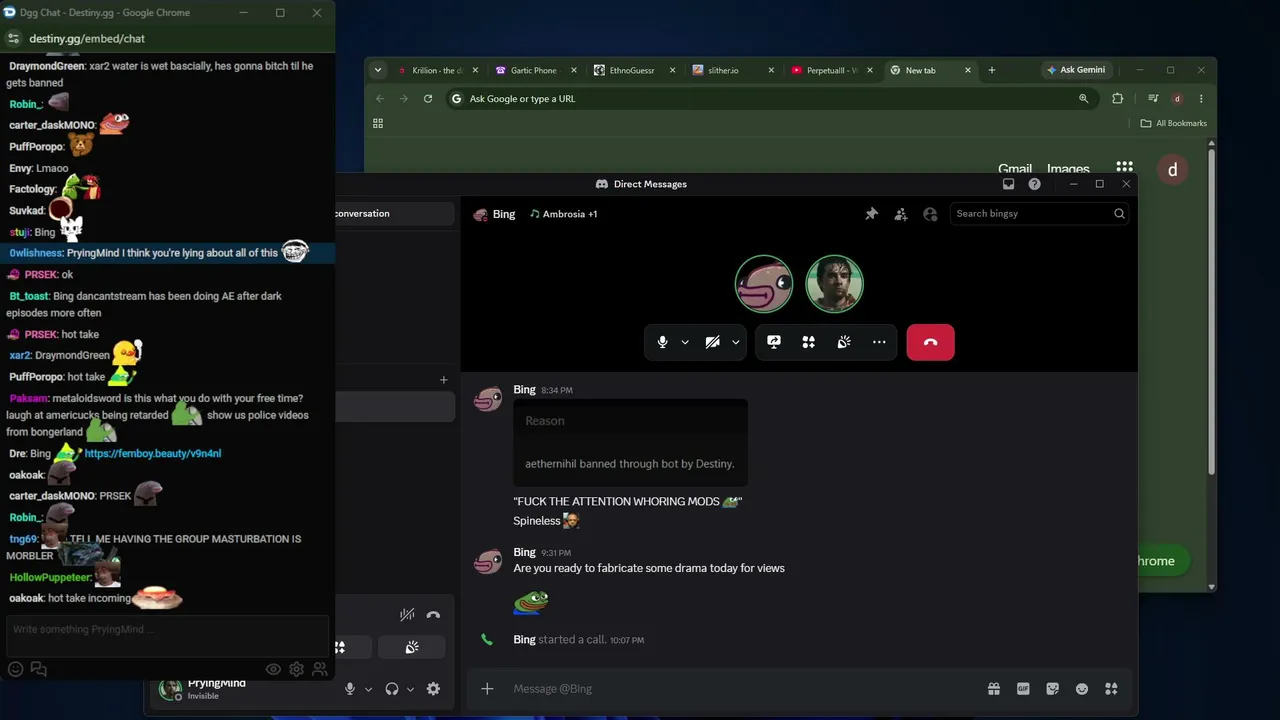
Task: Open Chrome media controls icon
Action: 1153,98
